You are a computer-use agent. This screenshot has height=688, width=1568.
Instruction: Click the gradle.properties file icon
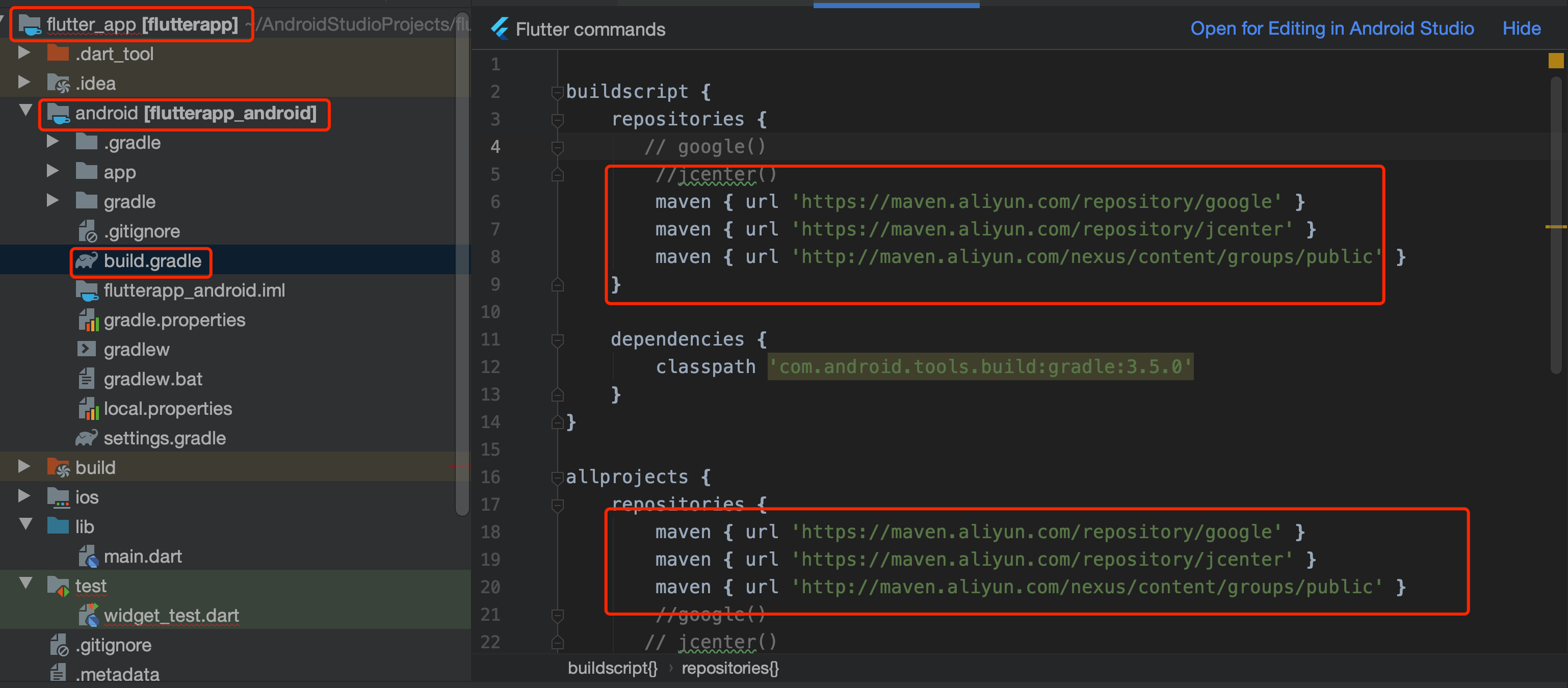point(88,320)
